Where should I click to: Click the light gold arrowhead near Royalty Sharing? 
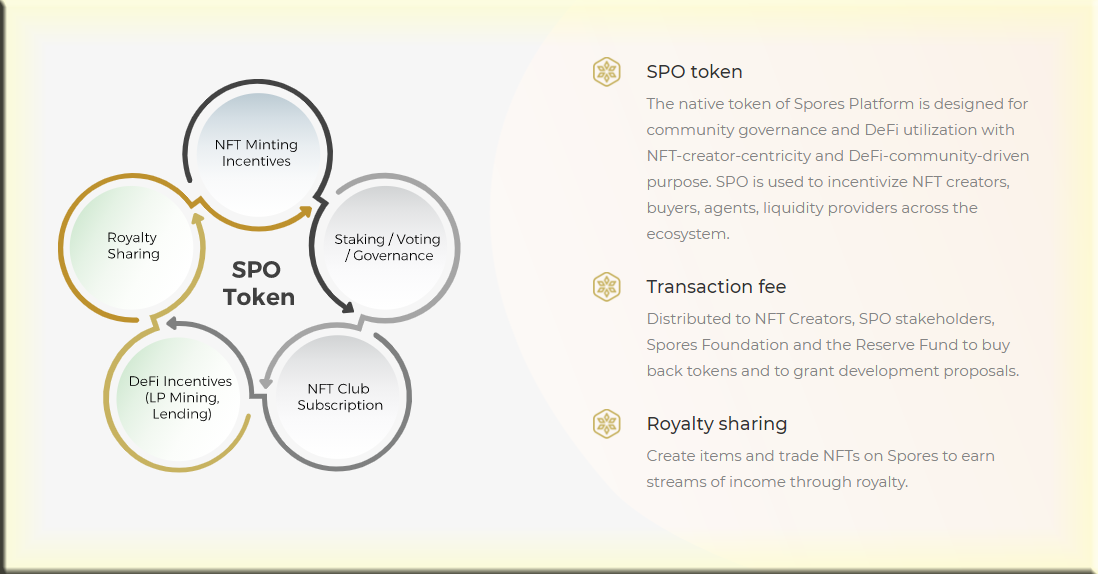coord(197,219)
